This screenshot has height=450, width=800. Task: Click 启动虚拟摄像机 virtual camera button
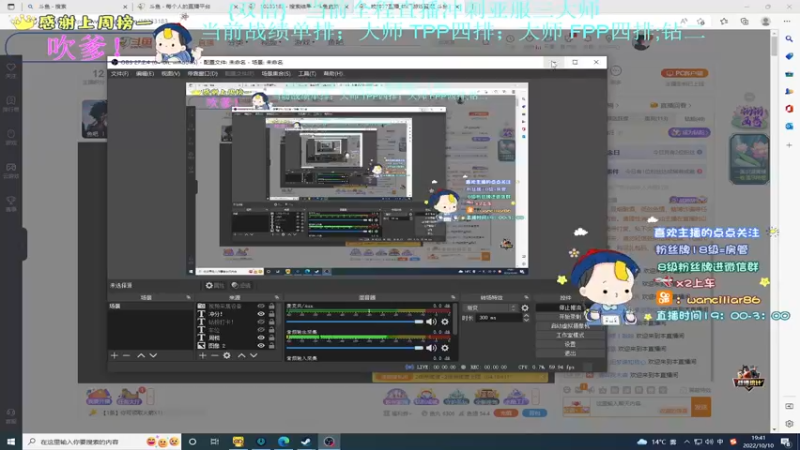point(570,326)
